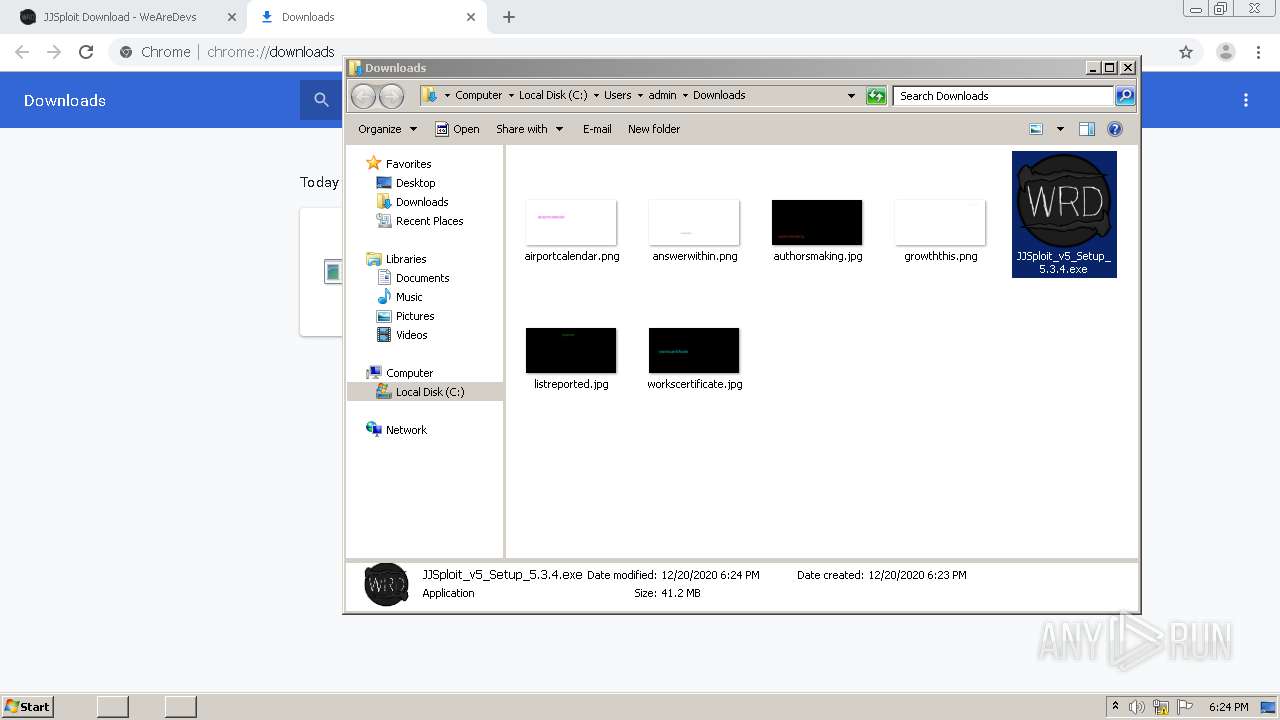The width and height of the screenshot is (1280, 720).
Task: Select Downloads under Favorites
Action: click(x=412, y=202)
